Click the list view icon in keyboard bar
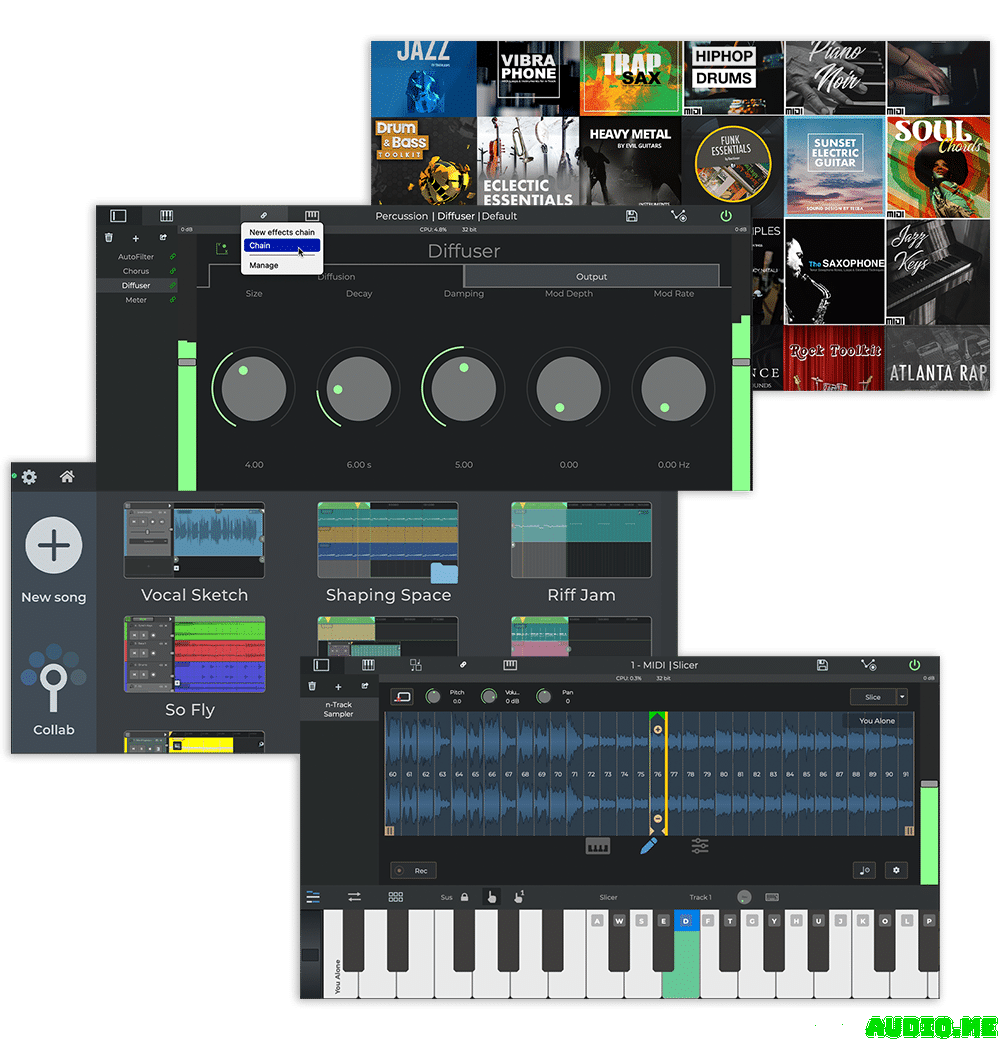1000x1040 pixels. (x=313, y=897)
